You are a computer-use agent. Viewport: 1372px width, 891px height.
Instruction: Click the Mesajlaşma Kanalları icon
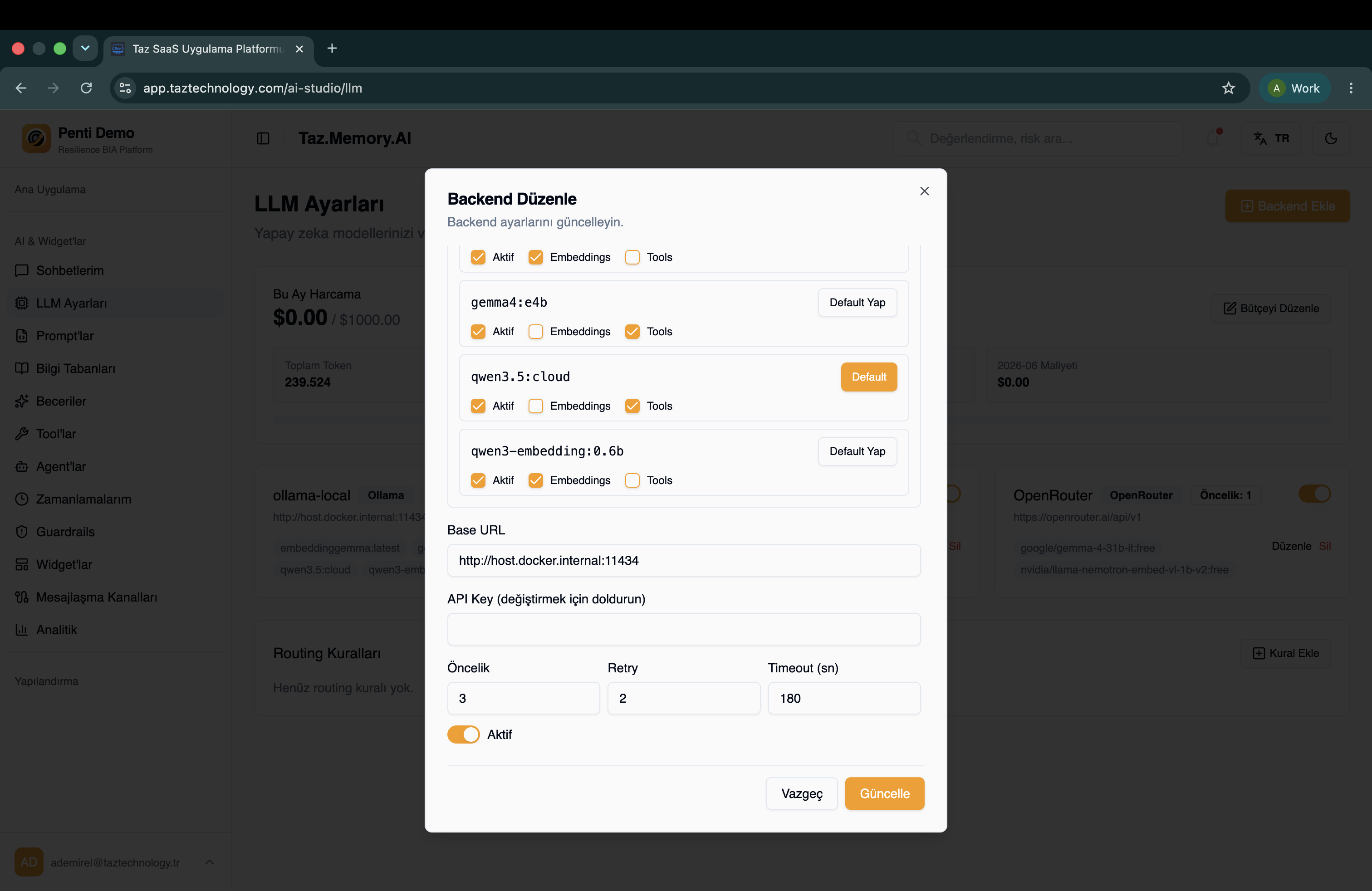pyautogui.click(x=22, y=597)
